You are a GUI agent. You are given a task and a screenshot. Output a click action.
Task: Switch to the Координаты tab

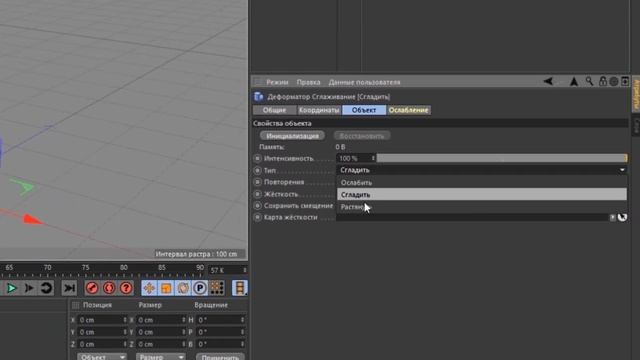(319, 110)
